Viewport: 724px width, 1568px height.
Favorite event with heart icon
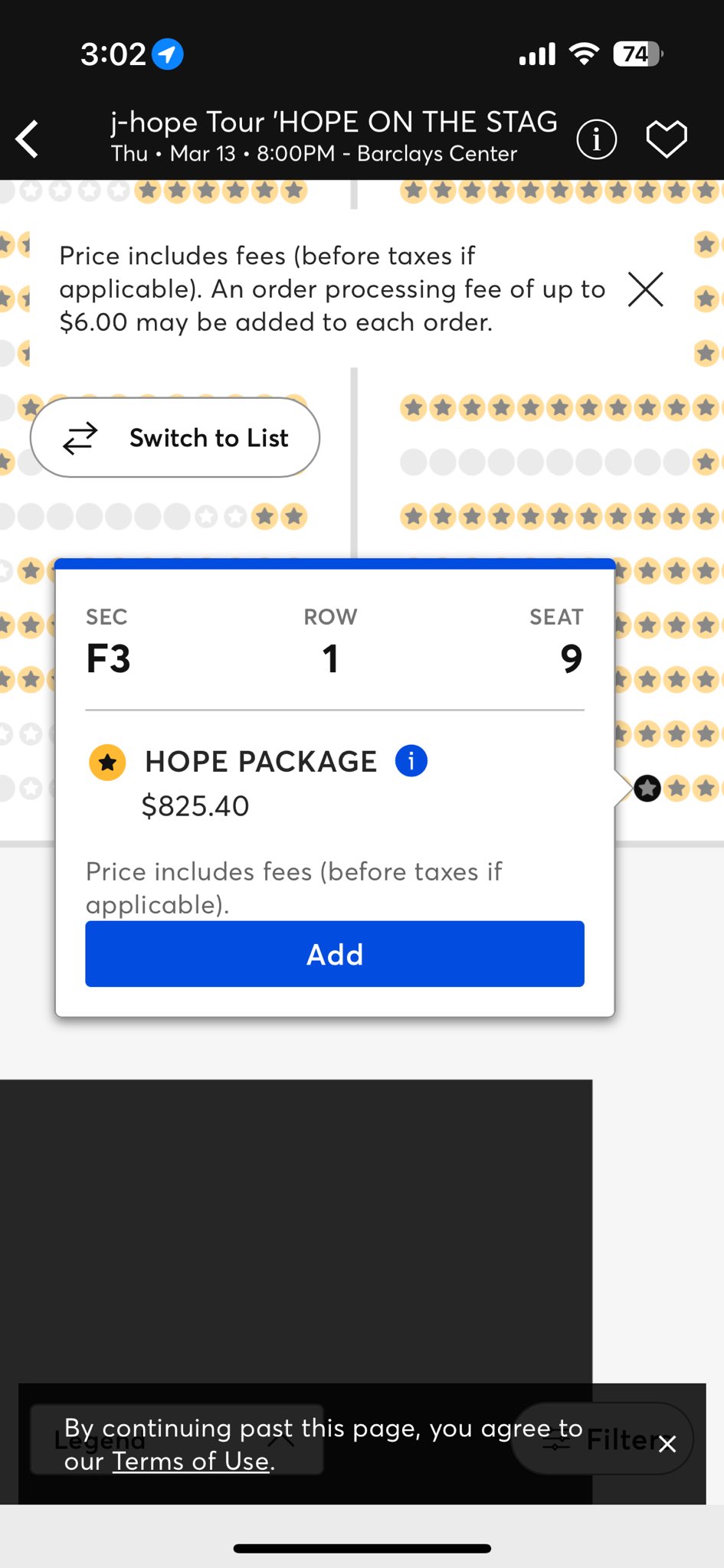(667, 139)
